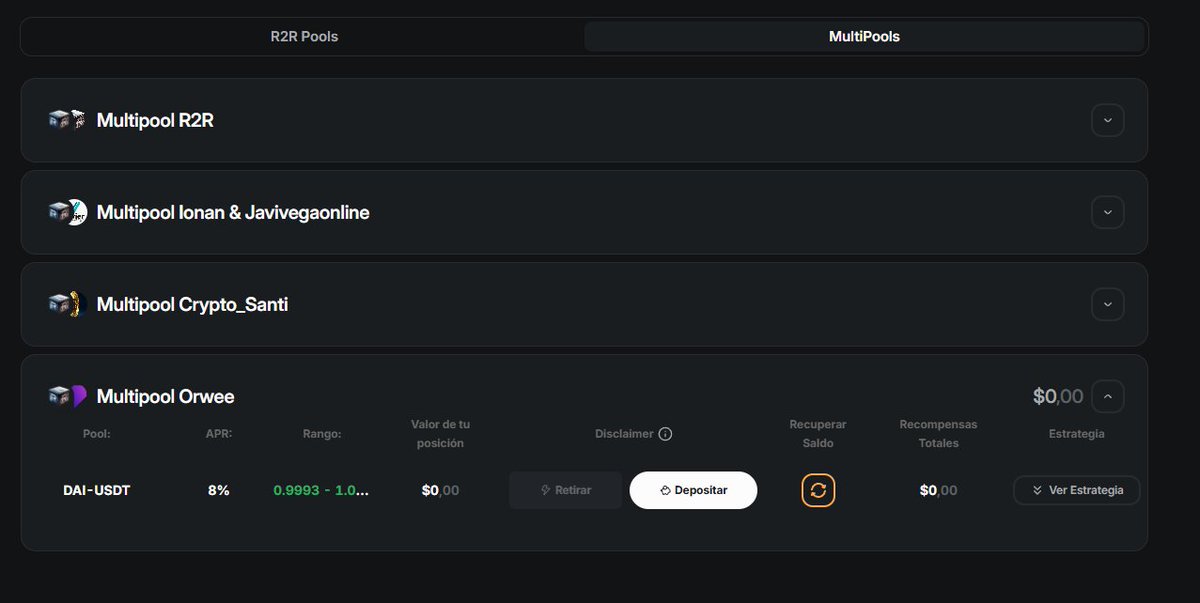Expand the Multipool Crypto_Santi chevron
This screenshot has width=1200, height=603.
click(x=1107, y=304)
